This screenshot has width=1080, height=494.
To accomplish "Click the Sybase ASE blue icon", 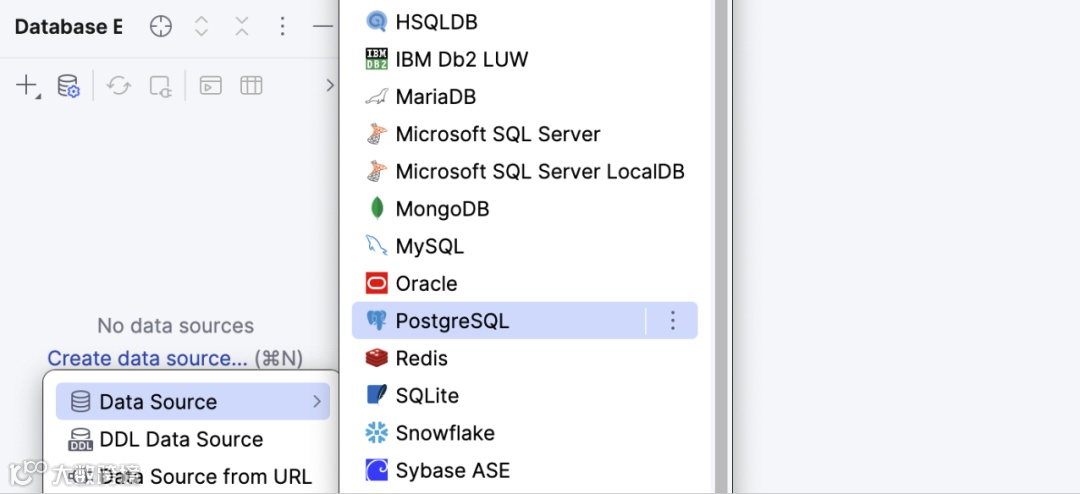I will pos(377,470).
